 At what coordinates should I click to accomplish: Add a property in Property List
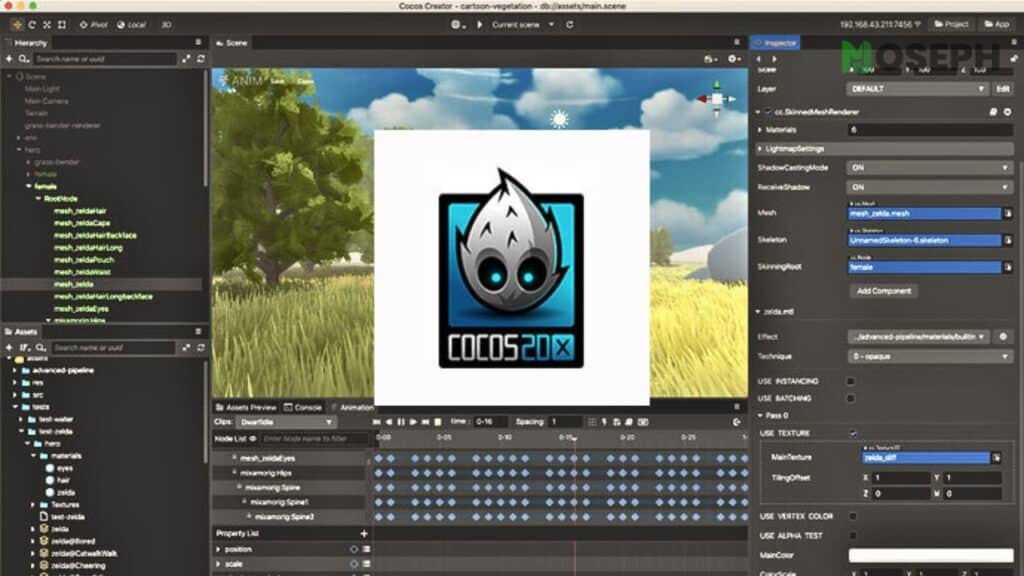click(x=364, y=534)
